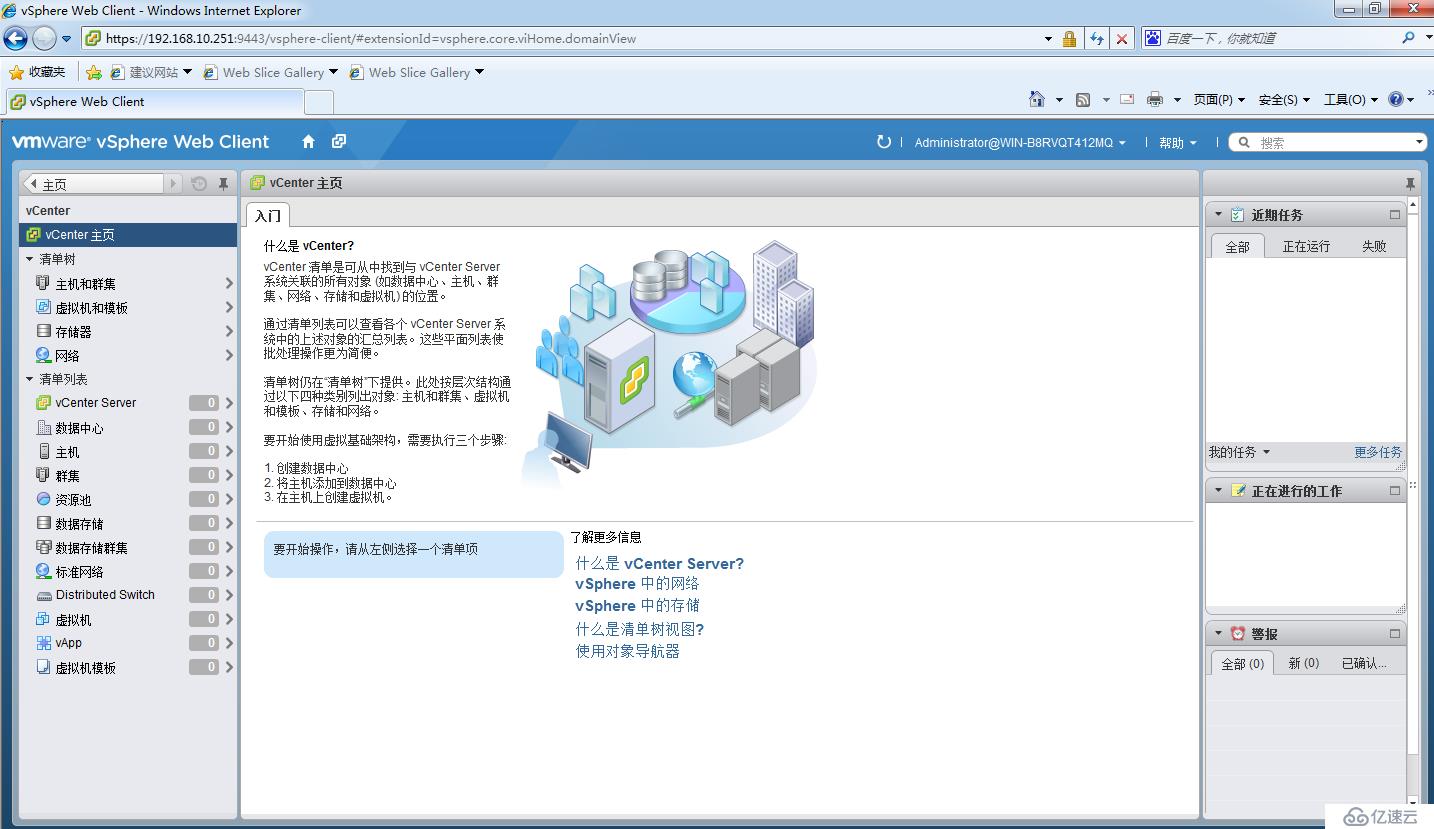Click the VMs and Templates (虚拟机和模板) icon

click(x=43, y=307)
